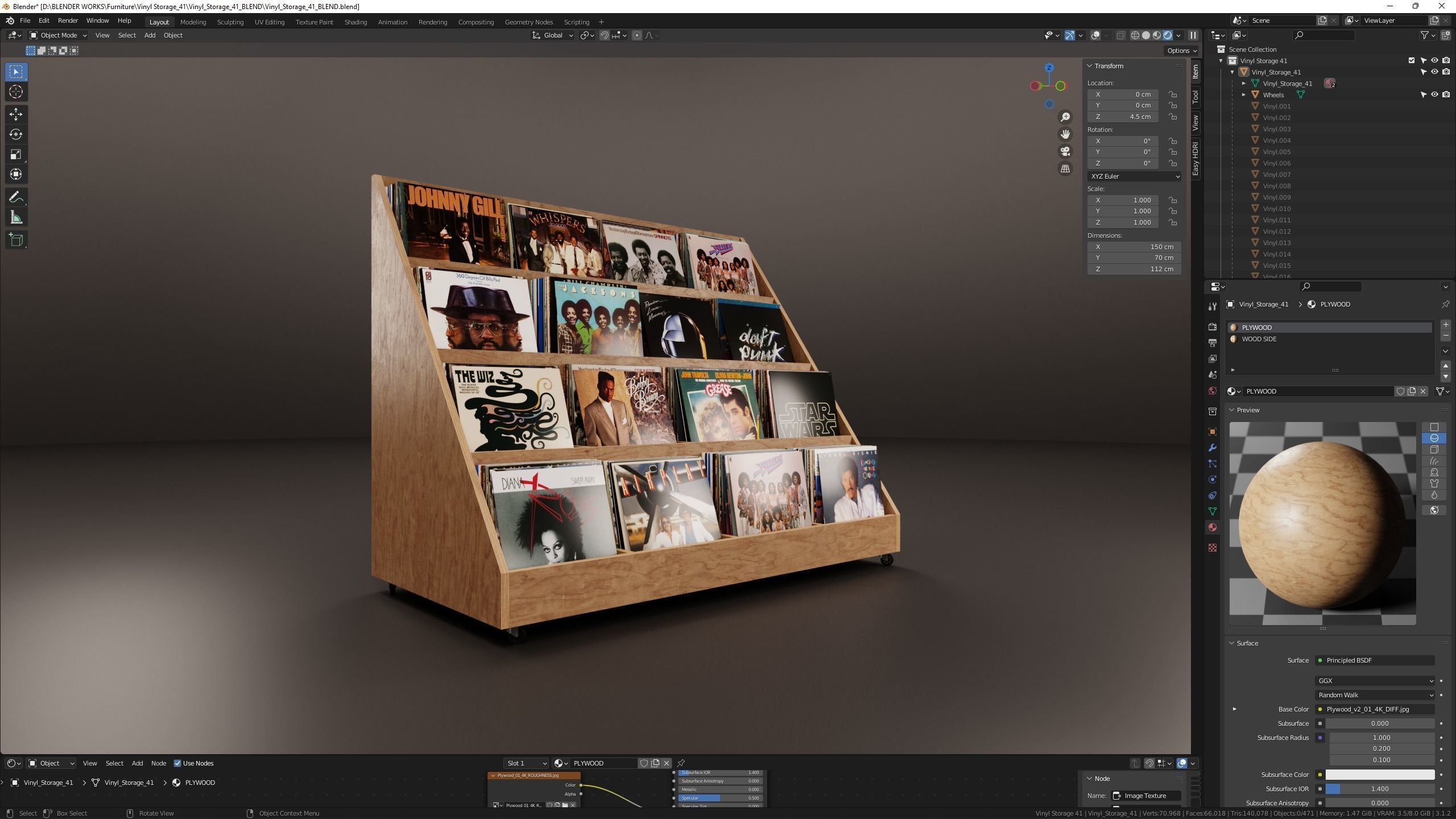This screenshot has width=1456, height=819.
Task: Open the Texture properties tab
Action: click(x=1213, y=548)
